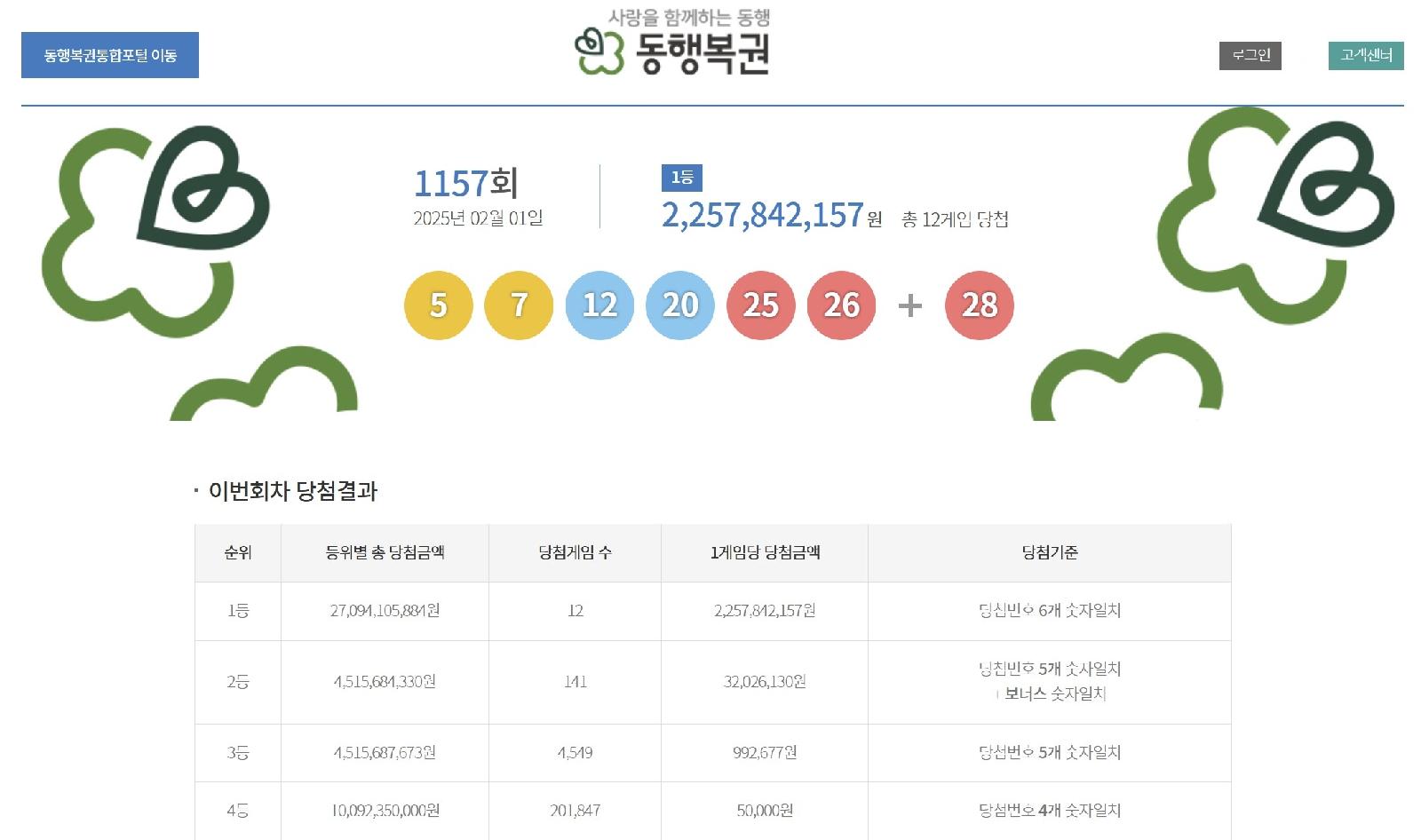The height and width of the screenshot is (840, 1421).
Task: Select blue lotto ball number 12
Action: point(599,305)
